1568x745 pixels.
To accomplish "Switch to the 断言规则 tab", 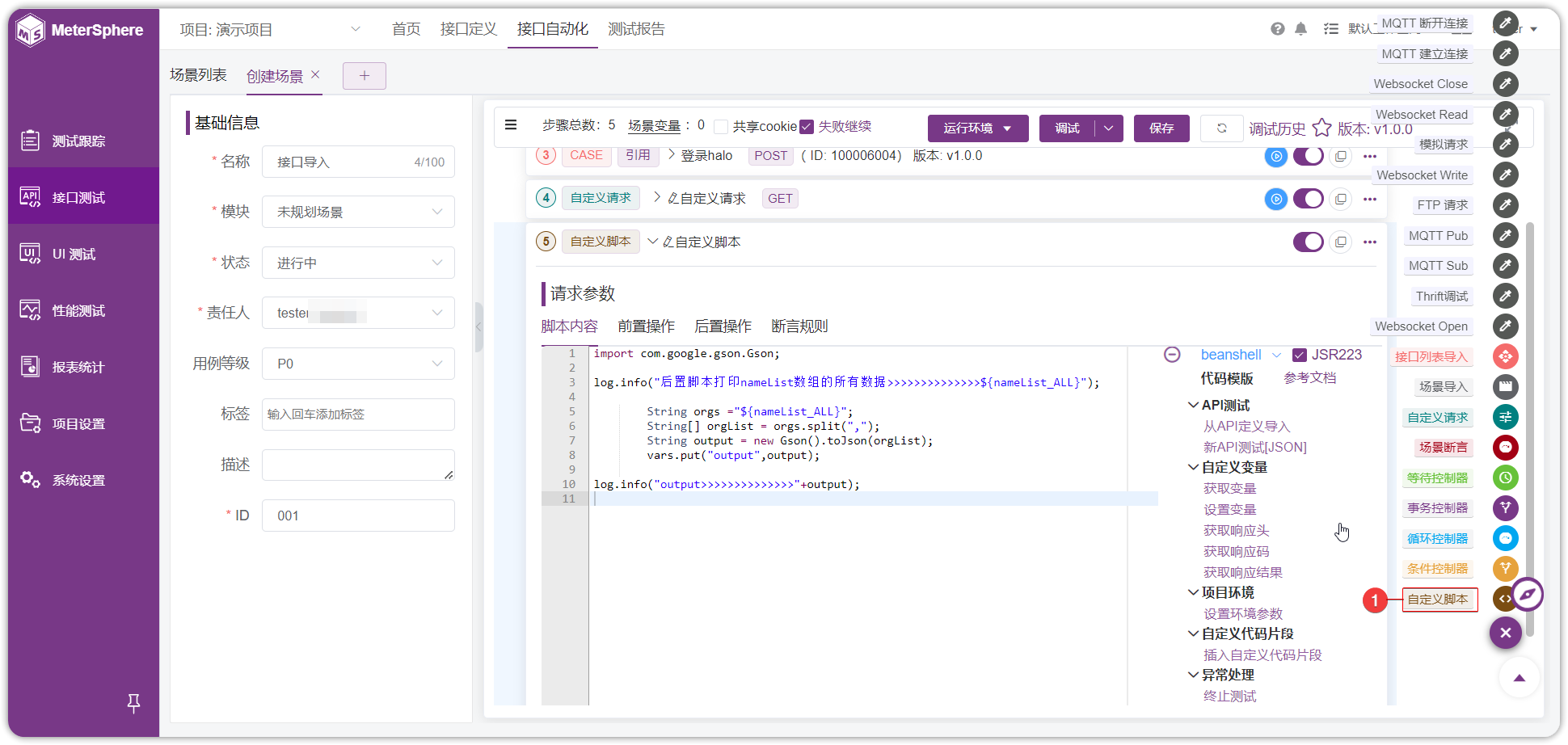I will pos(799,326).
